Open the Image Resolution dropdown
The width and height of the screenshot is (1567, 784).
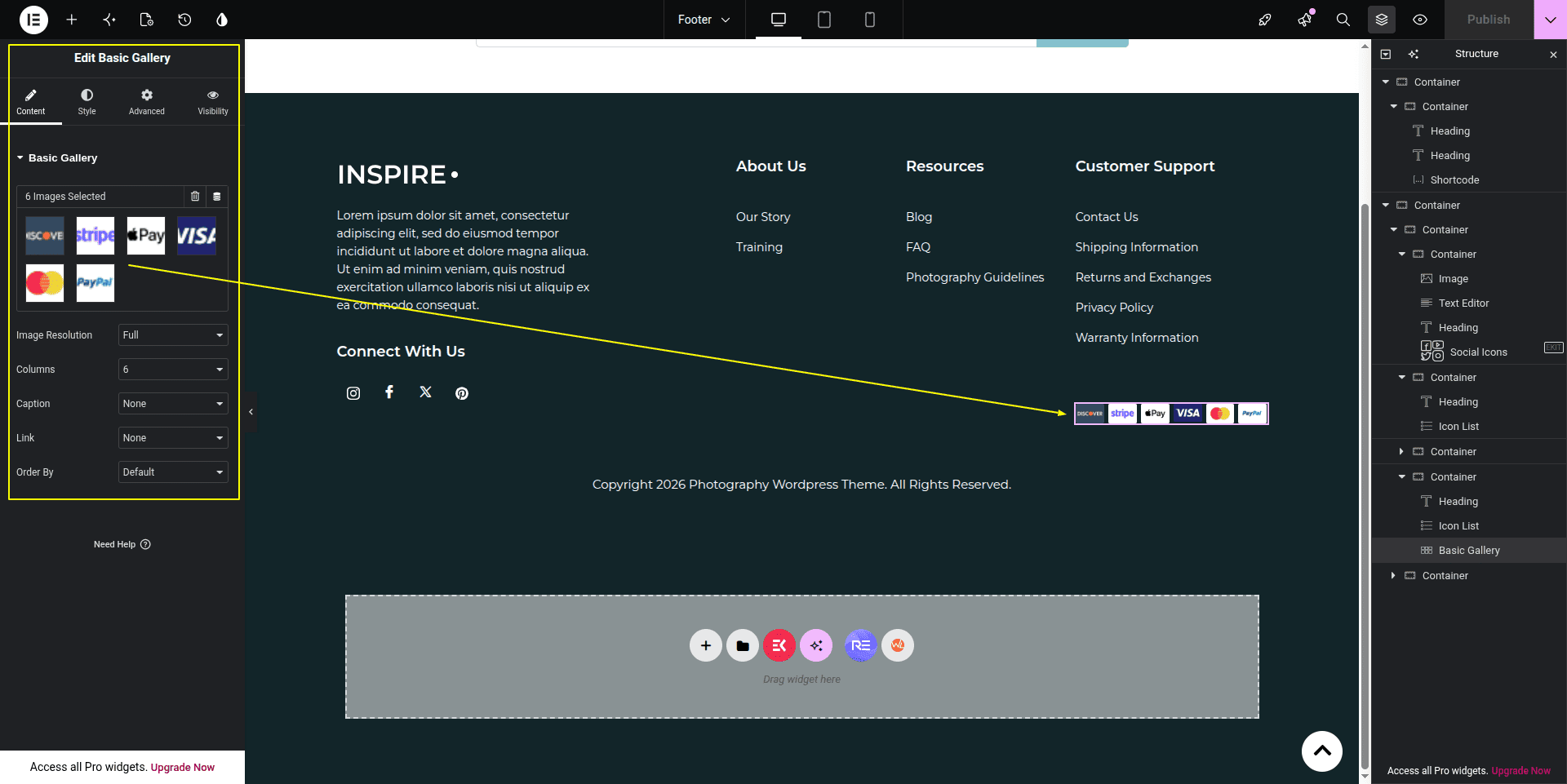(x=173, y=335)
